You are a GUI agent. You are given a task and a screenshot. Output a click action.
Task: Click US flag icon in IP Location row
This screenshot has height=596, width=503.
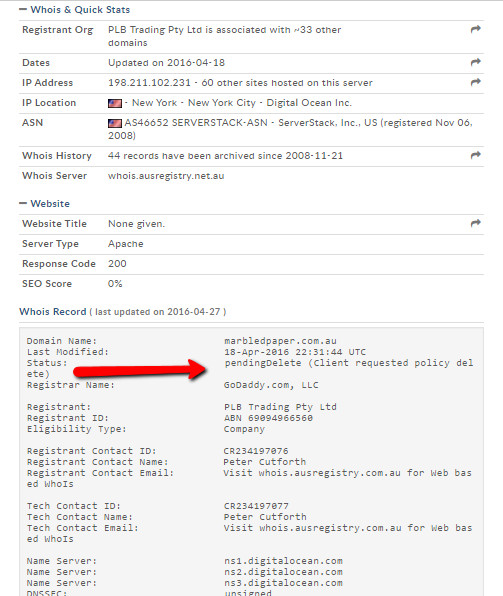pos(115,103)
